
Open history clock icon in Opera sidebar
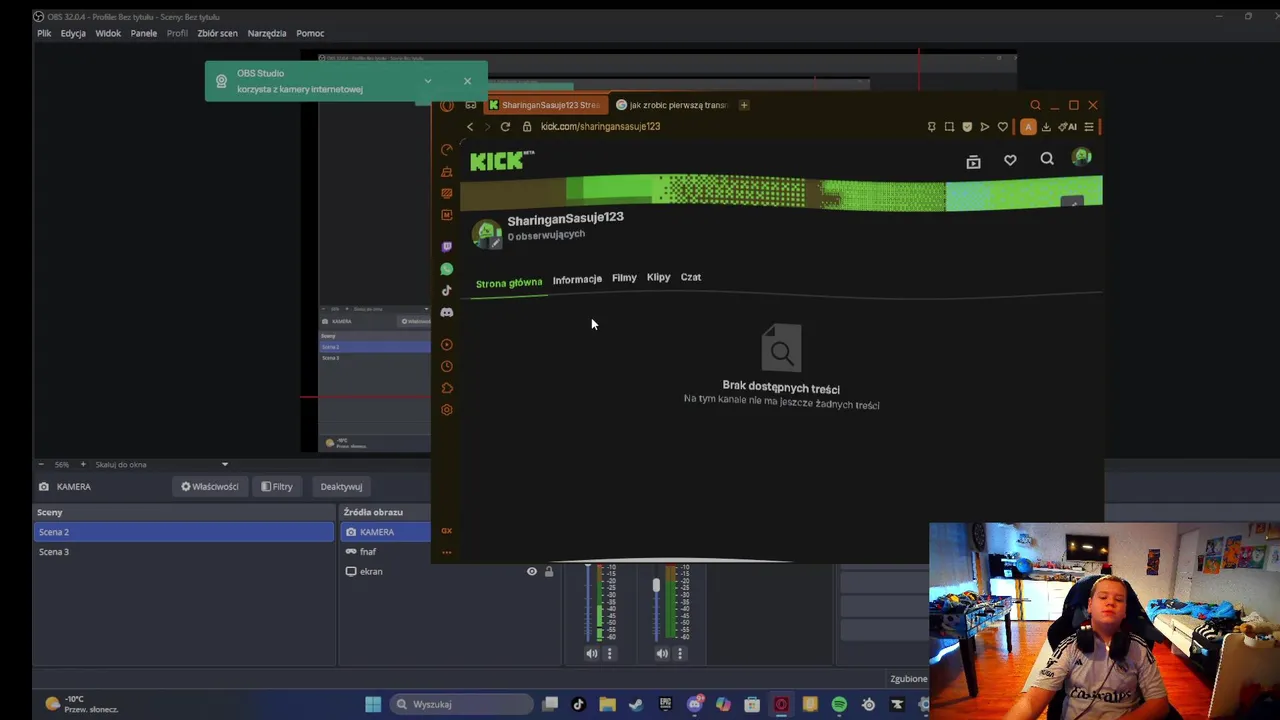(447, 366)
